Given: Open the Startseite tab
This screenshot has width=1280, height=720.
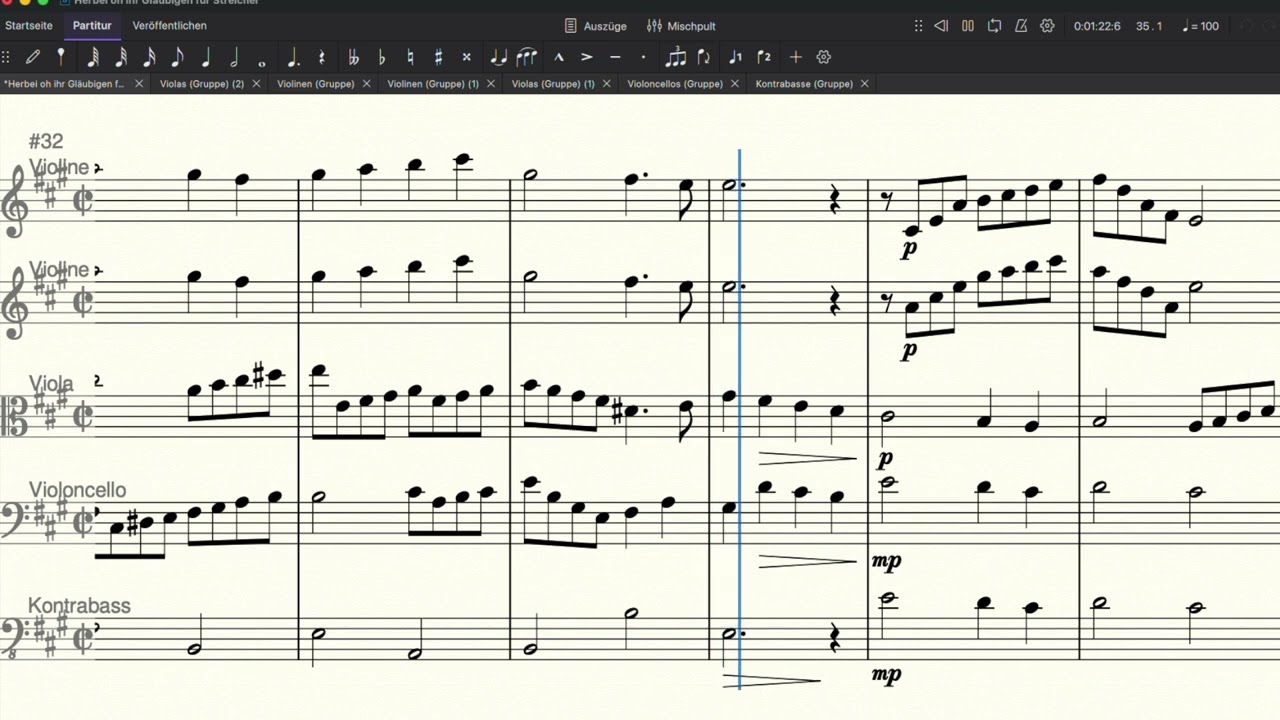Looking at the screenshot, I should click(29, 26).
